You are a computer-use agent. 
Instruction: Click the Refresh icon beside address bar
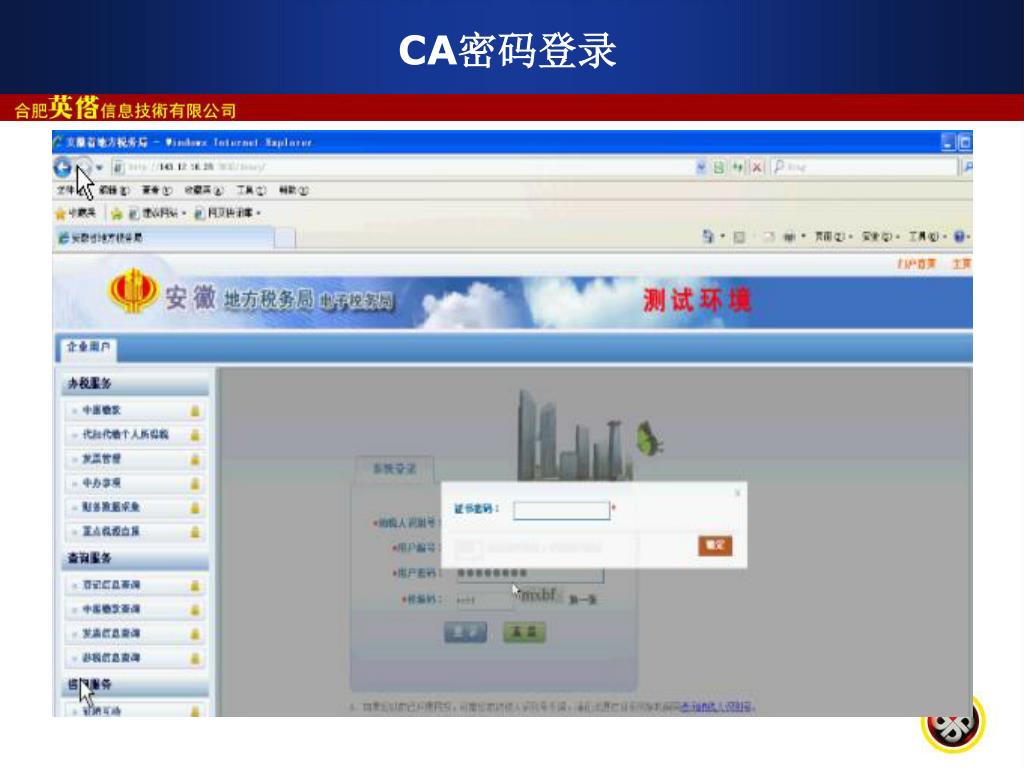[x=738, y=167]
